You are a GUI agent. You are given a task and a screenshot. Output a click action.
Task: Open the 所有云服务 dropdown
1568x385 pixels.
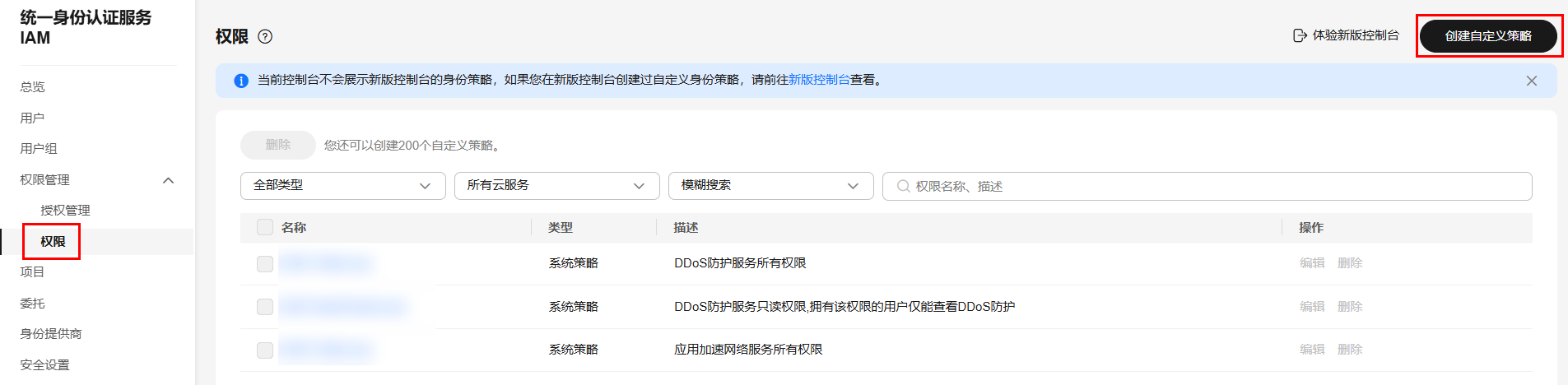point(557,186)
